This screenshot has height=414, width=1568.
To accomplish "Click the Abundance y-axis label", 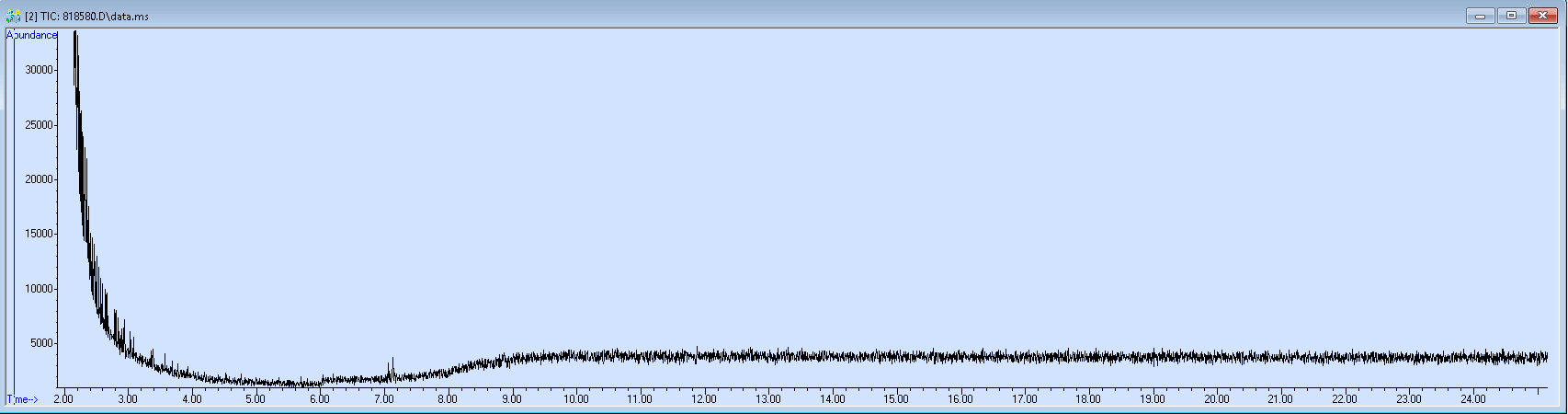I will [32, 35].
